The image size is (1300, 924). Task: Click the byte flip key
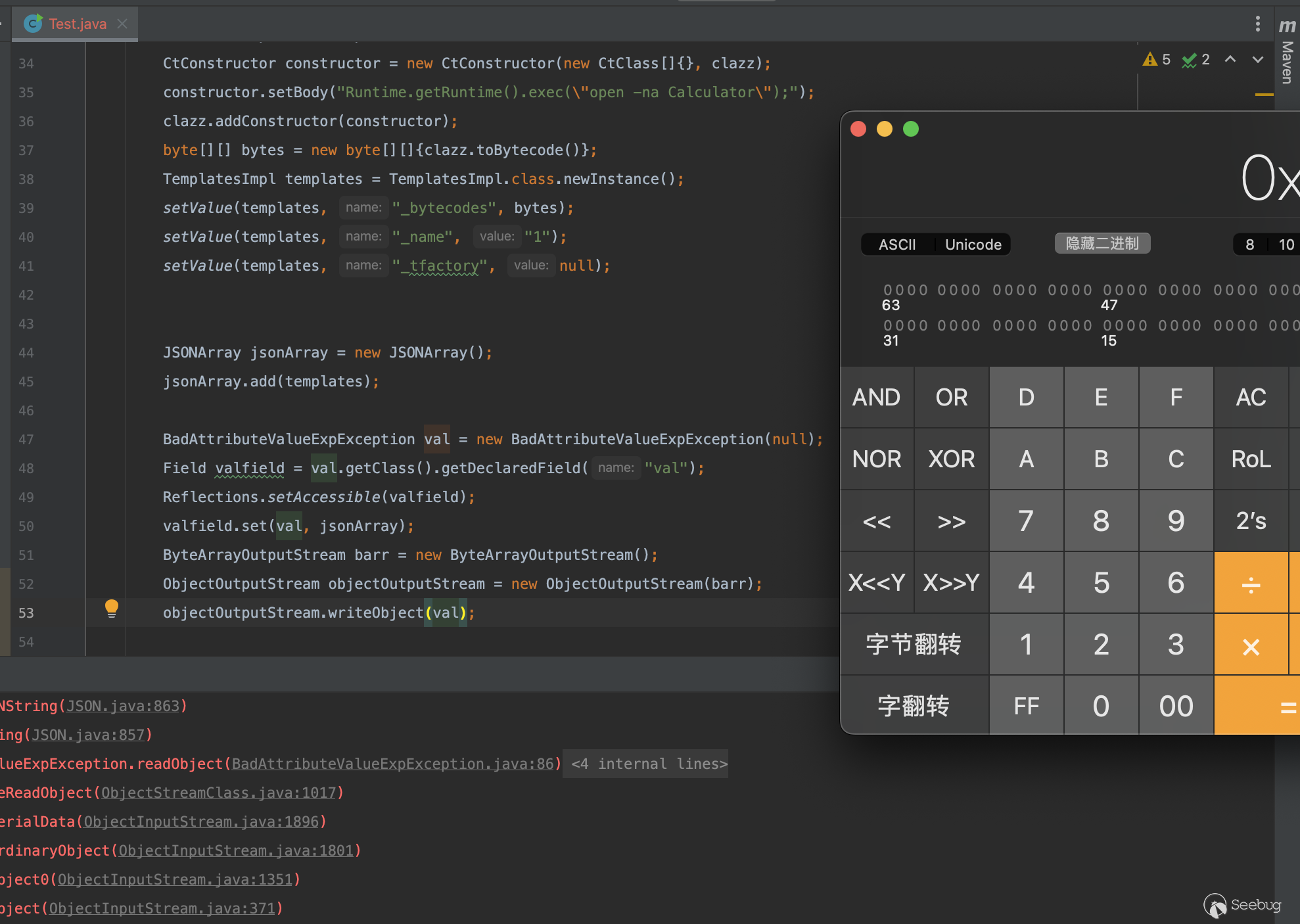[x=914, y=644]
